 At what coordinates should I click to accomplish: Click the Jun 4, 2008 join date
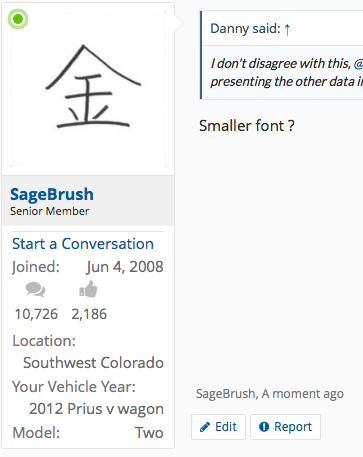pyautogui.click(x=125, y=267)
